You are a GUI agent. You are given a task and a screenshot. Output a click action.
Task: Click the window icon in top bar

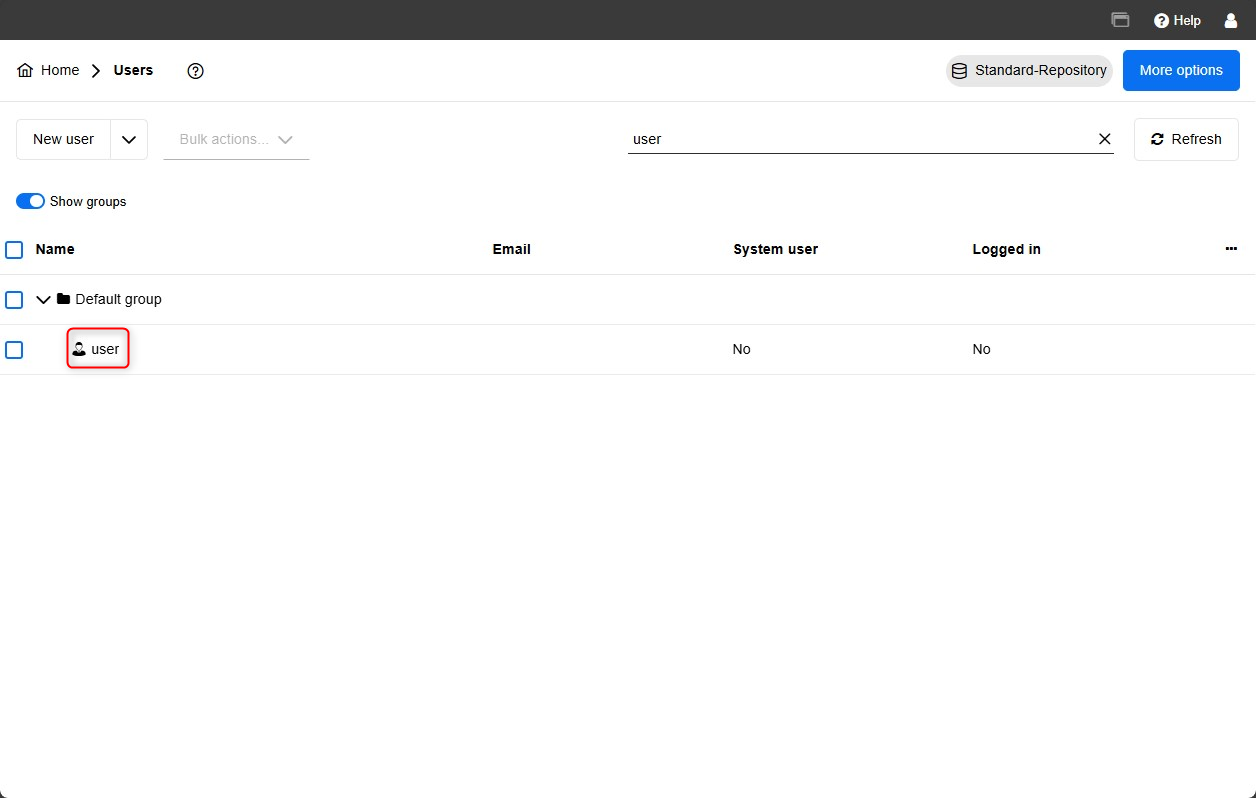tap(1120, 20)
